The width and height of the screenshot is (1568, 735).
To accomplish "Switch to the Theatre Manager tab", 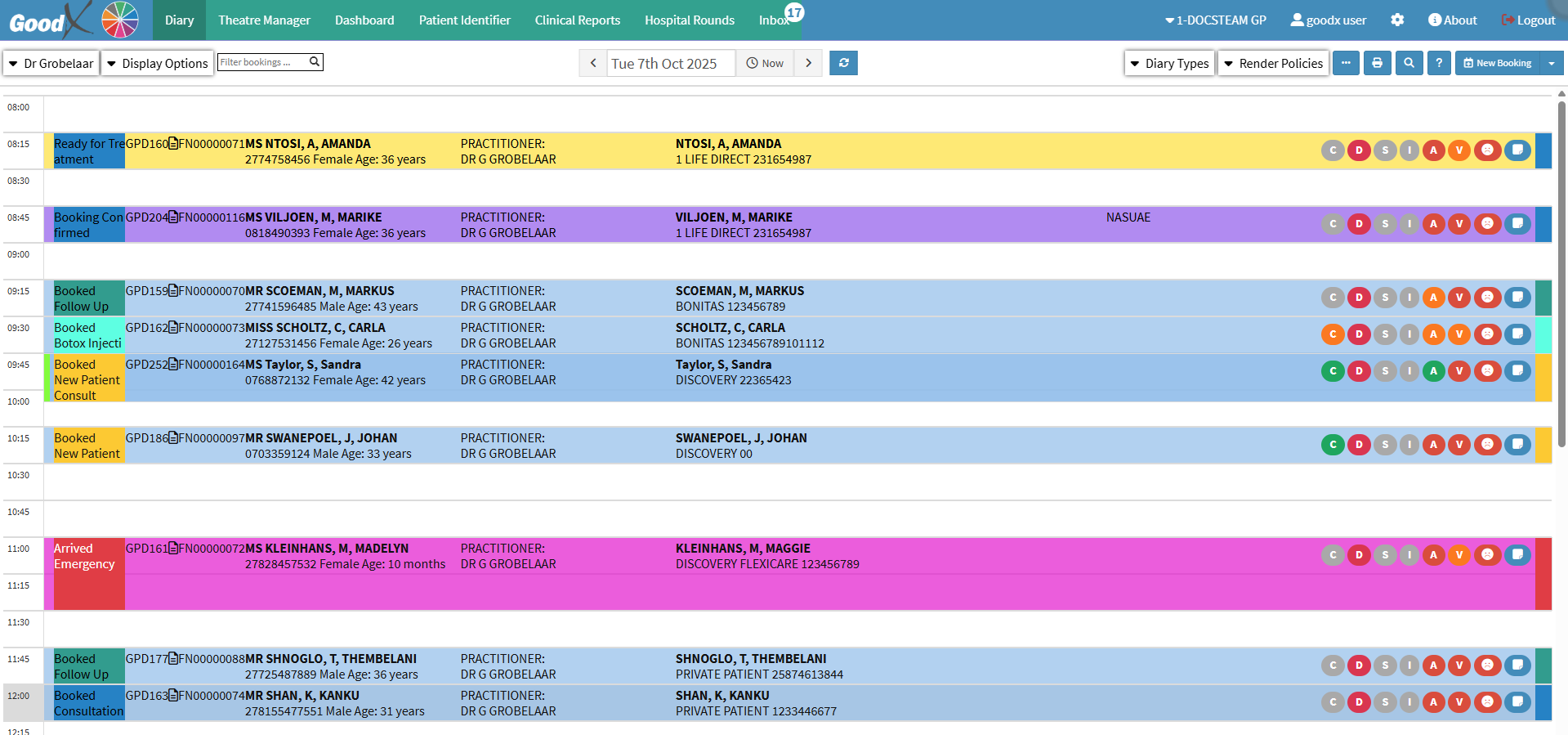I will [x=264, y=20].
